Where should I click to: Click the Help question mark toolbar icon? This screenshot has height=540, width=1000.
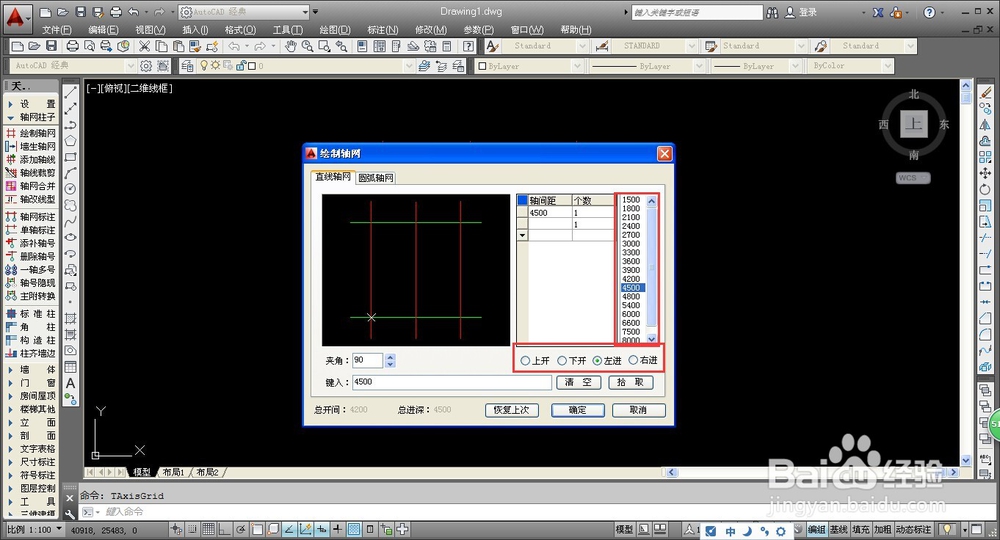(469, 46)
